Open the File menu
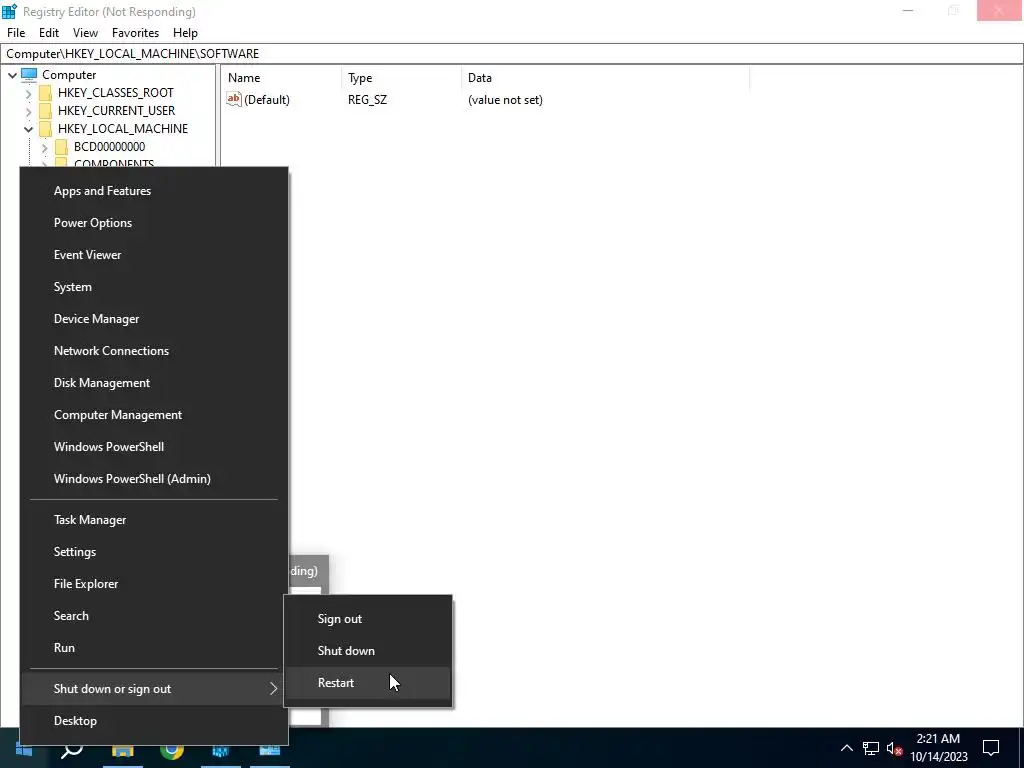This screenshot has width=1024, height=768. (16, 33)
